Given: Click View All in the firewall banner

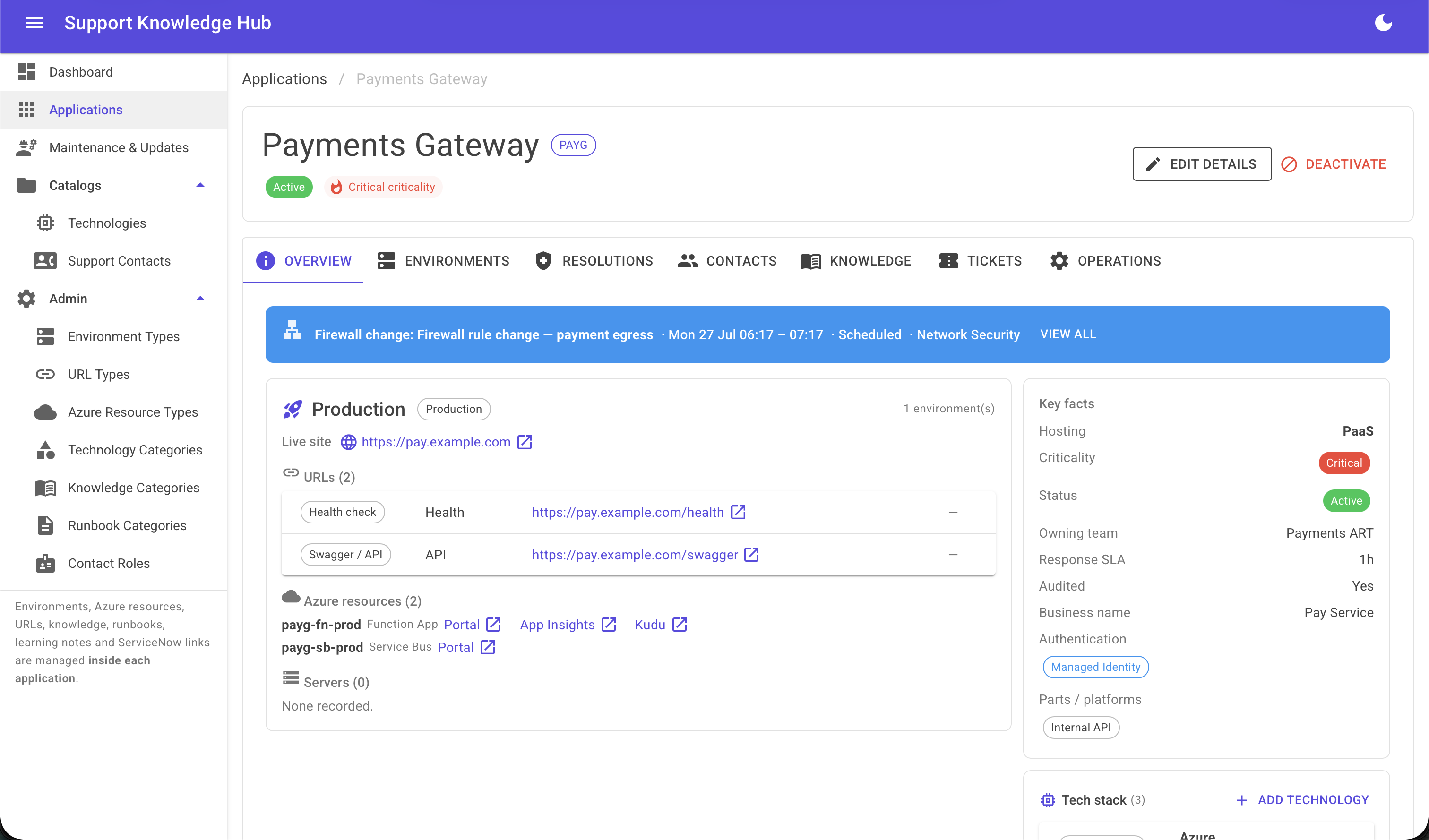Looking at the screenshot, I should click(x=1068, y=334).
